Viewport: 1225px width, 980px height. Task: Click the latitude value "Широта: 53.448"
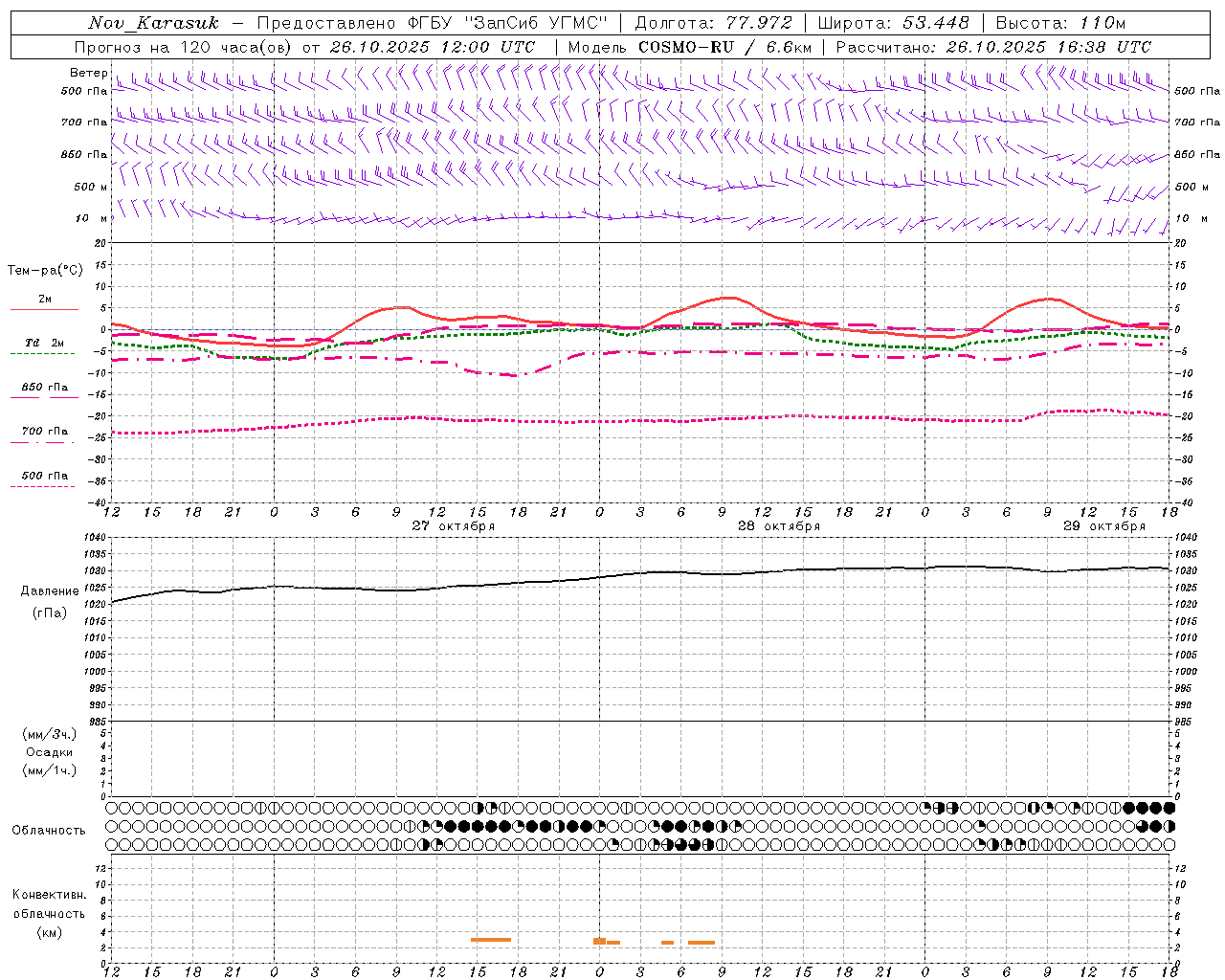[x=893, y=23]
